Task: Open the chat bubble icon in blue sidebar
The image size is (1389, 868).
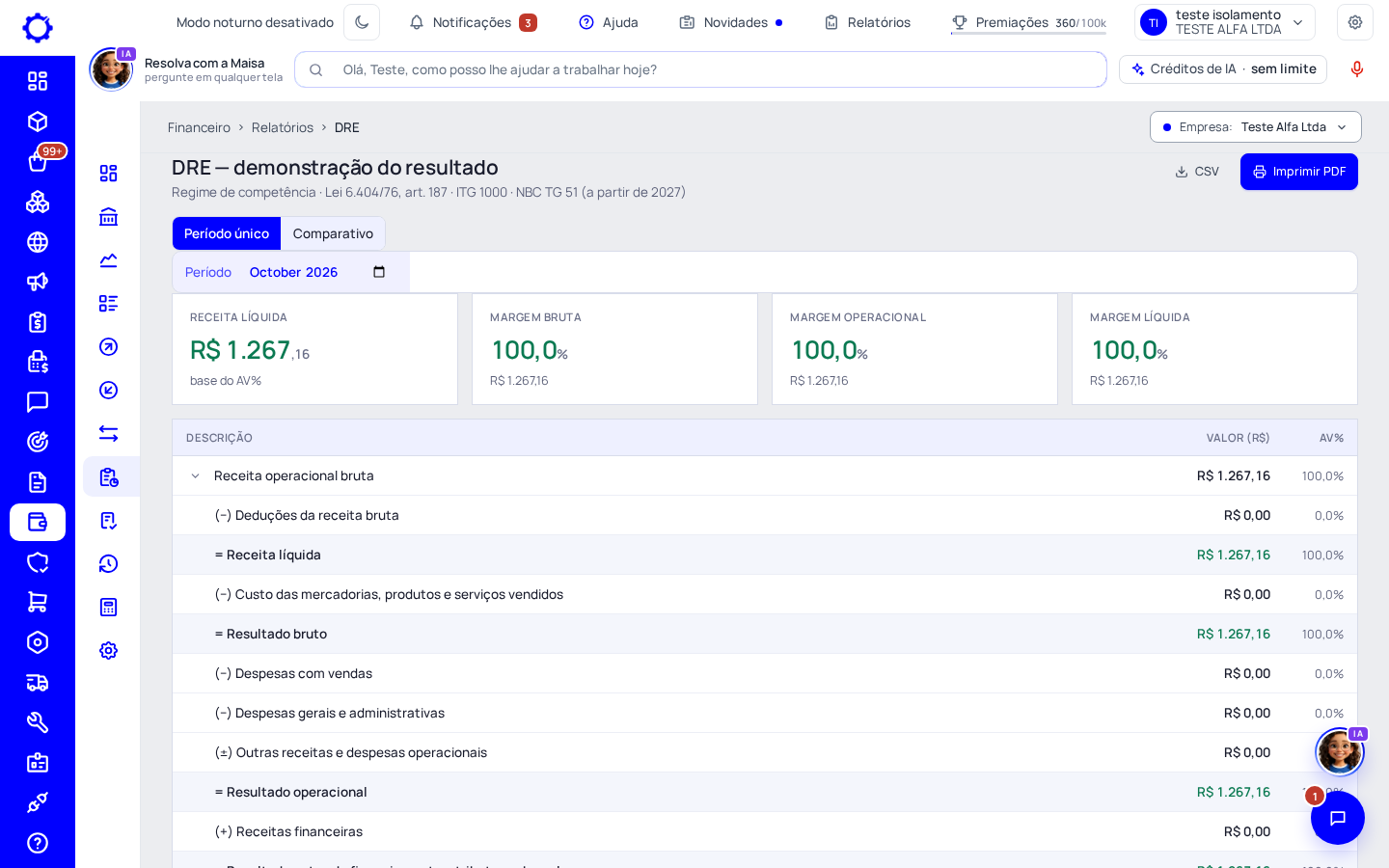Action: [x=38, y=402]
